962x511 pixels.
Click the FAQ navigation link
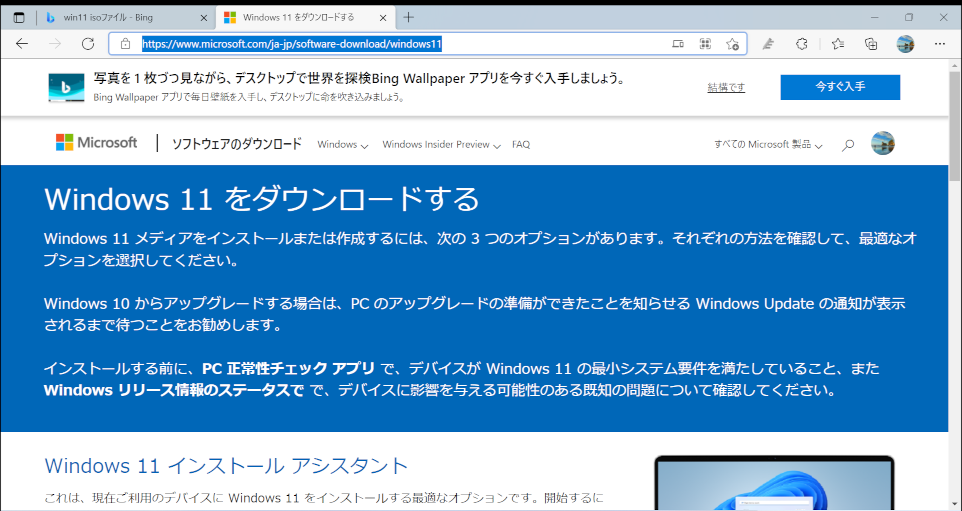tap(521, 145)
